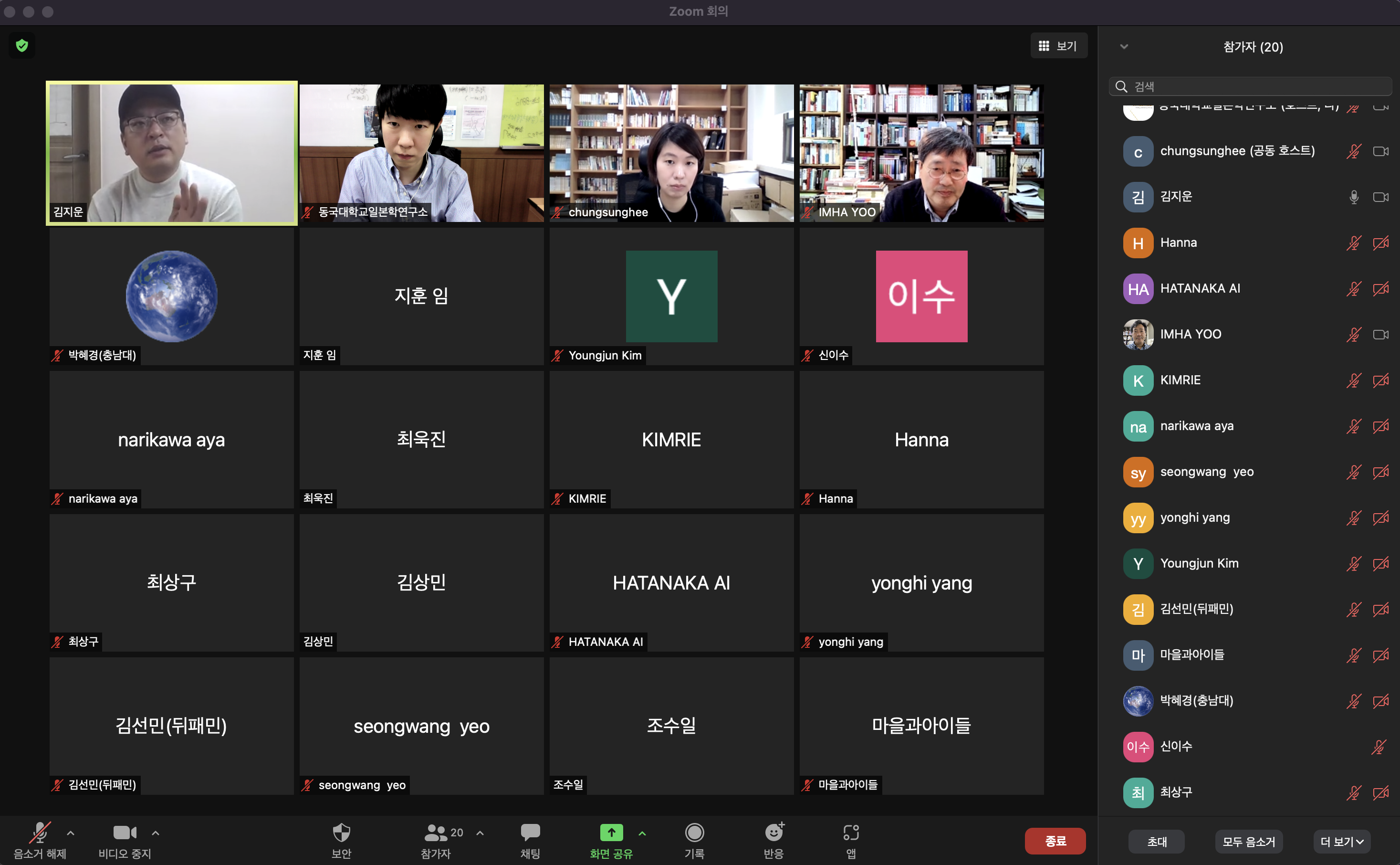Select 신이수's pink 이수 tile
This screenshot has height=865, width=1400.
click(921, 296)
